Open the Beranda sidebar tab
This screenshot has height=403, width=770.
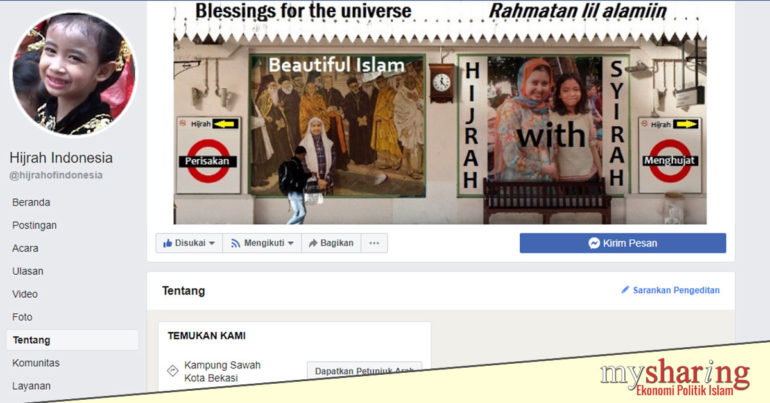pos(31,202)
